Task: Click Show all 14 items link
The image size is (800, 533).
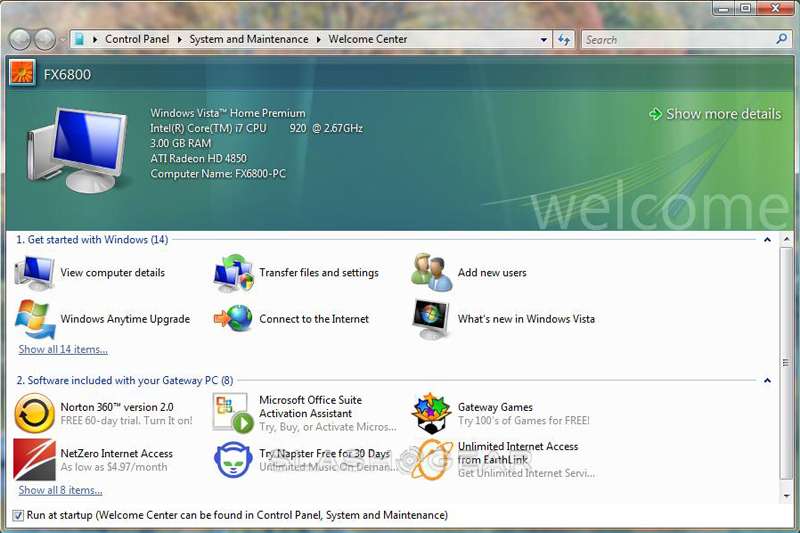Action: pos(63,349)
